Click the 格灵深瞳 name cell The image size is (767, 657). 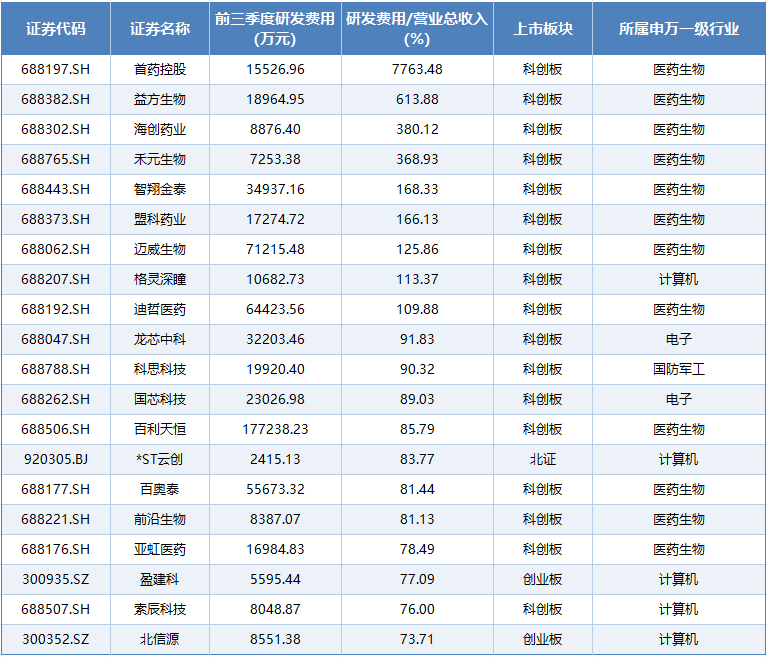click(160, 280)
